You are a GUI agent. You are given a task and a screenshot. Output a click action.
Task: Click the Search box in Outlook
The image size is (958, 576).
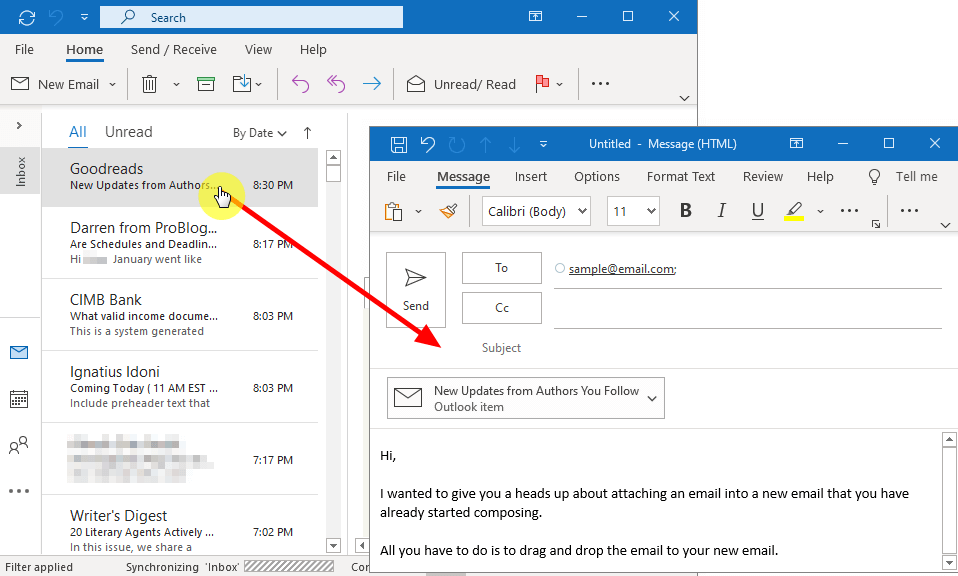(x=251, y=17)
